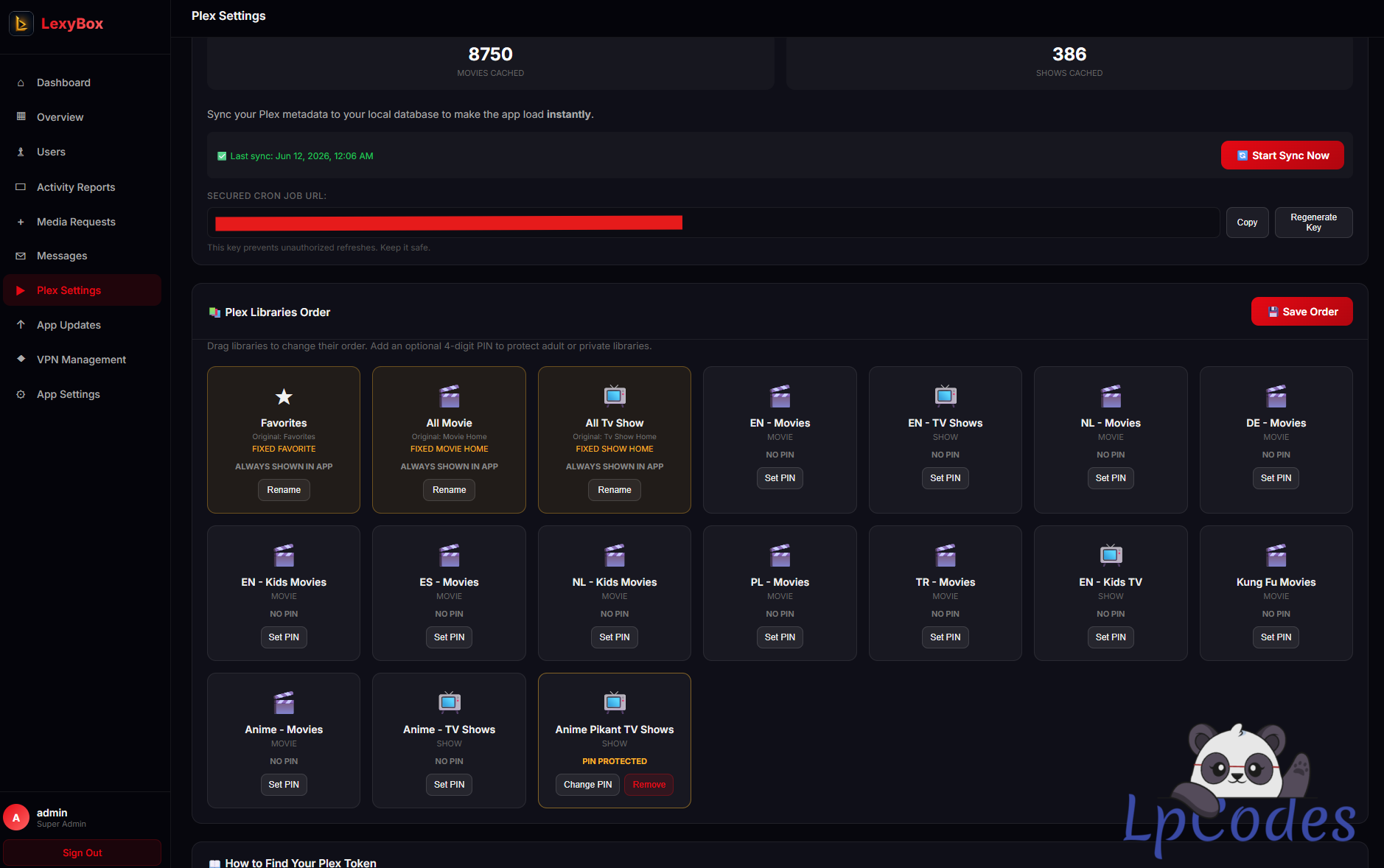The width and height of the screenshot is (1384, 868).
Task: Sign out of the admin account
Action: (83, 853)
